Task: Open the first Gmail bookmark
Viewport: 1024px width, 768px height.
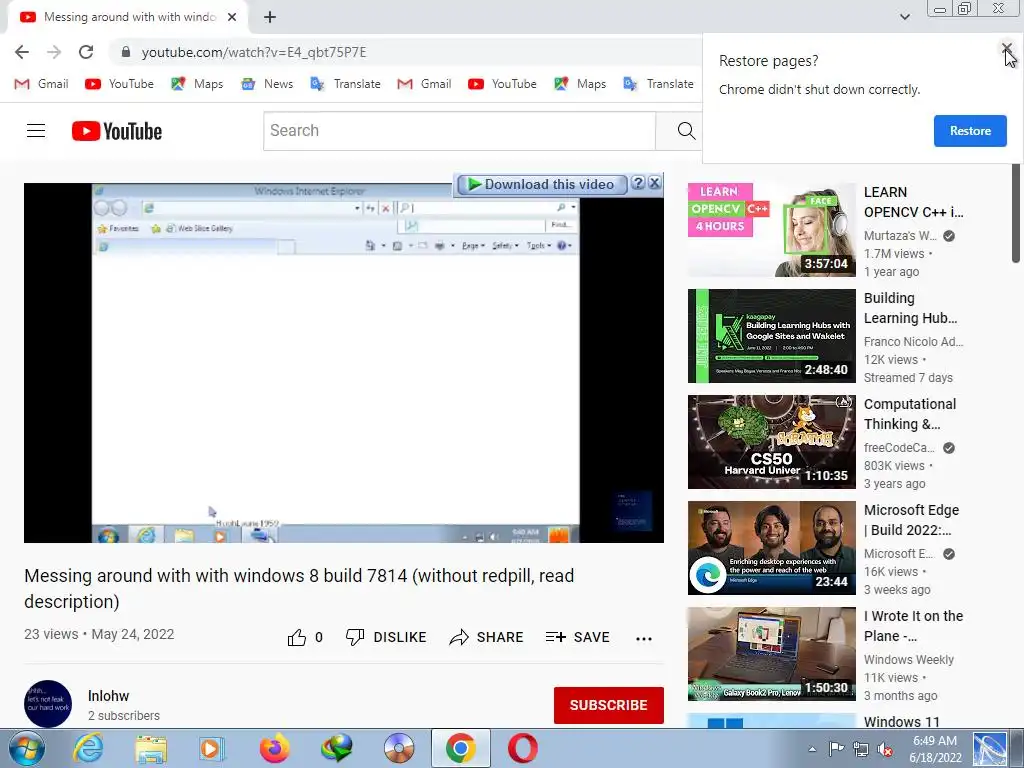Action: [x=41, y=84]
